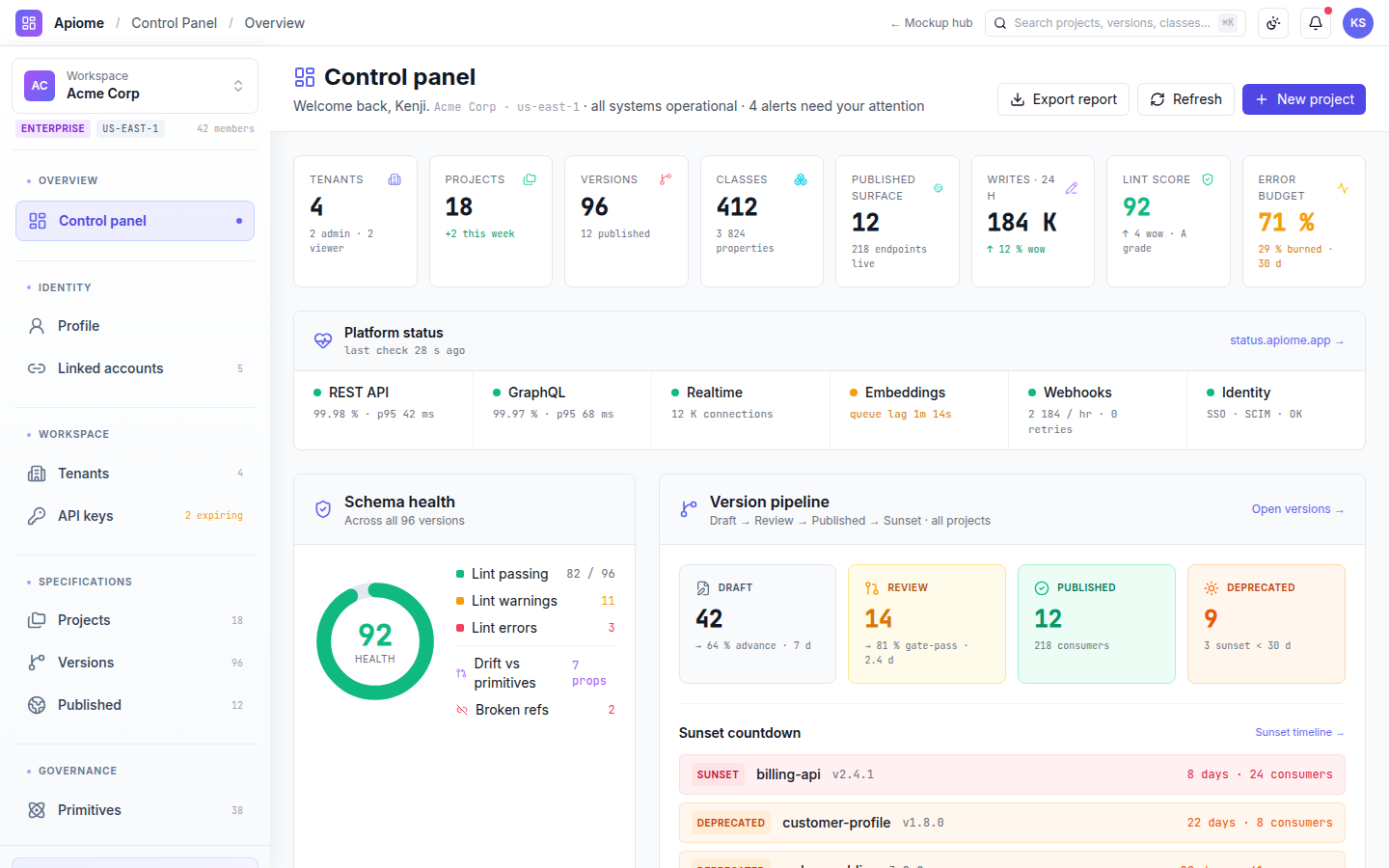The height and width of the screenshot is (868, 1389).
Task: Create a New project
Action: (1304, 99)
